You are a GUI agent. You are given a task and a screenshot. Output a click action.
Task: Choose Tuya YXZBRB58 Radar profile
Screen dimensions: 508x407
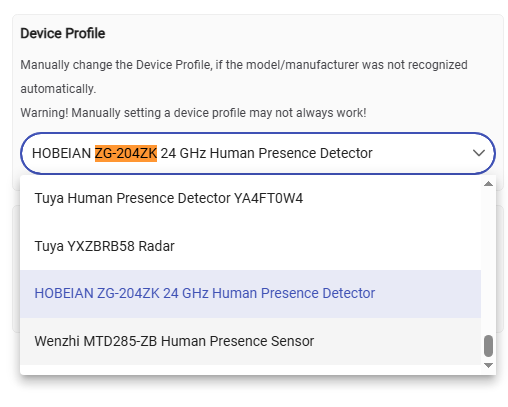coord(250,246)
